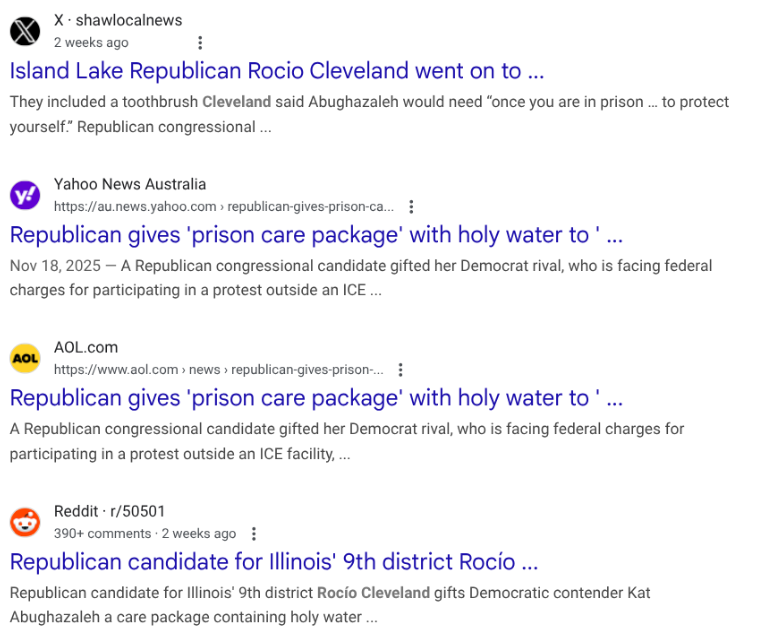Click the Reddit favicon icon
This screenshot has width=778, height=632.
point(25,522)
